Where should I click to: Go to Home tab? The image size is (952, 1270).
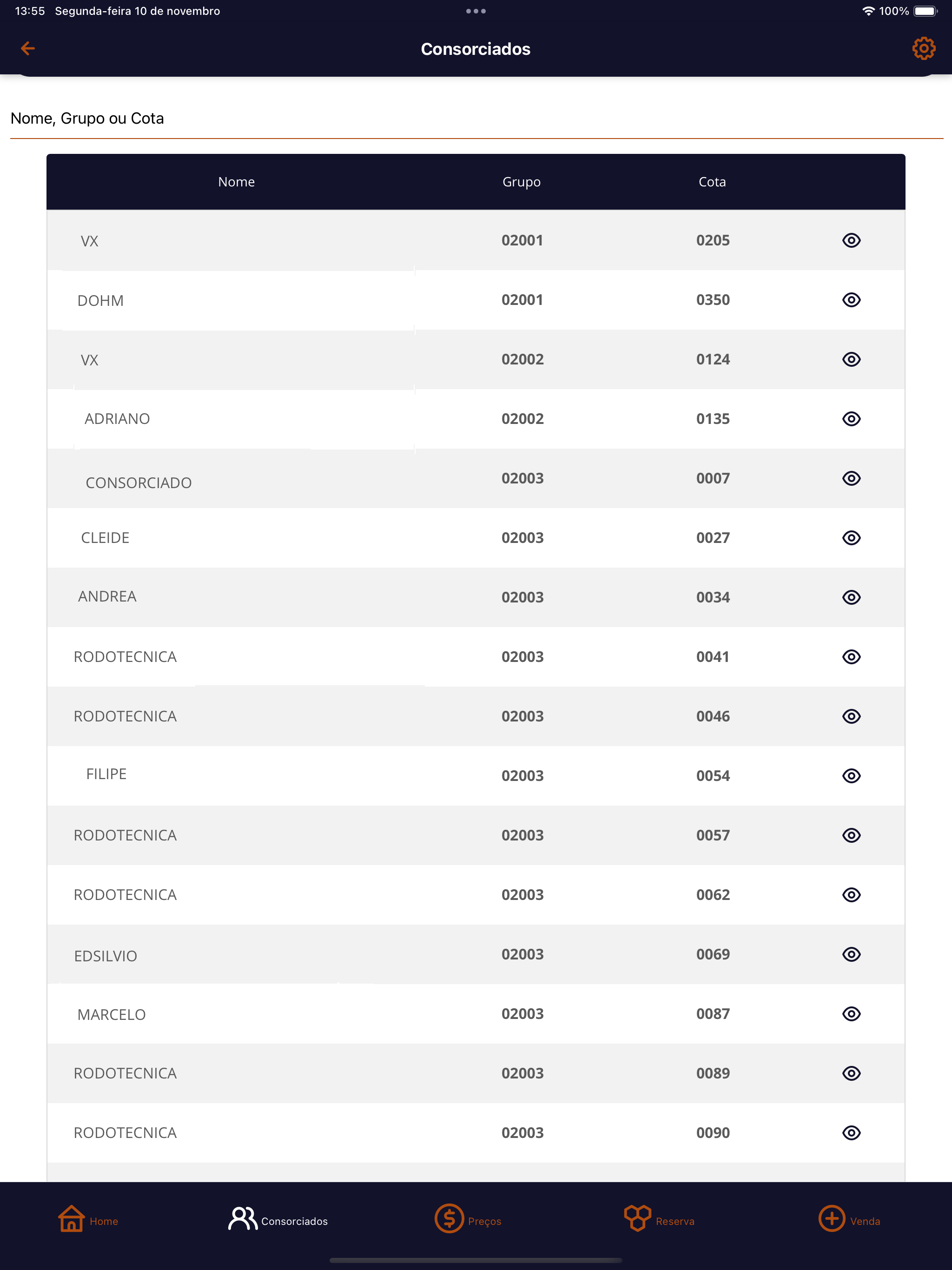click(x=88, y=1219)
